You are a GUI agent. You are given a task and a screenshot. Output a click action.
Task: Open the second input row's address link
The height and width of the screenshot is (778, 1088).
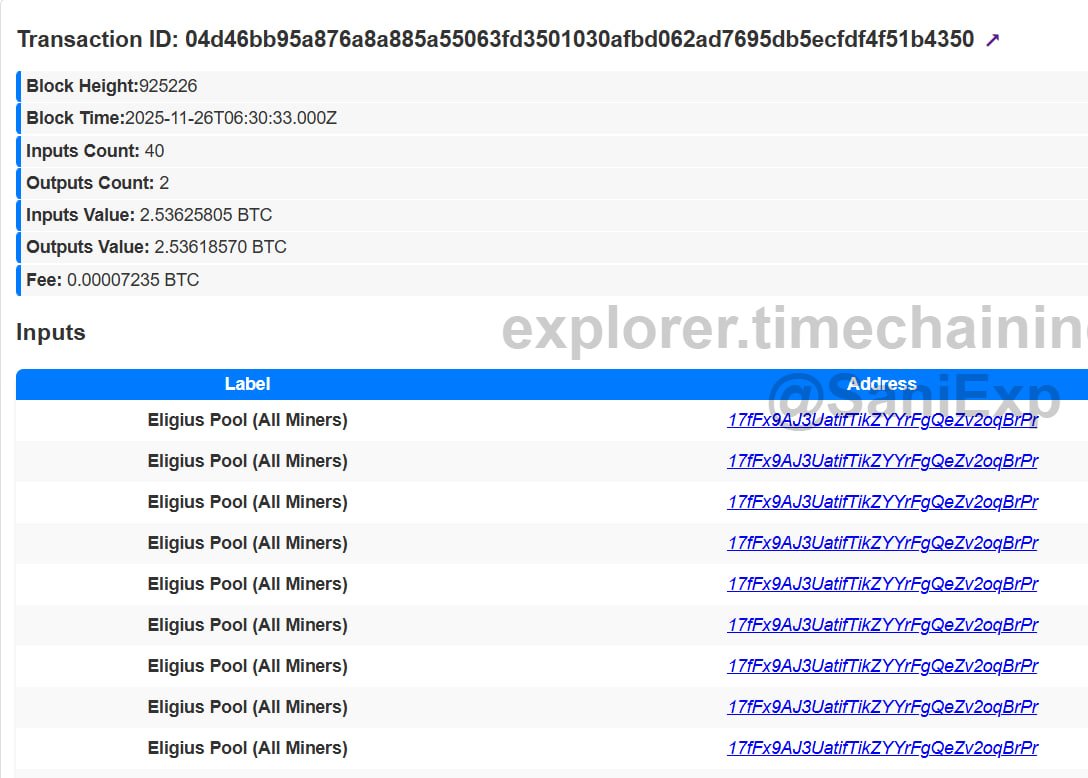883,461
